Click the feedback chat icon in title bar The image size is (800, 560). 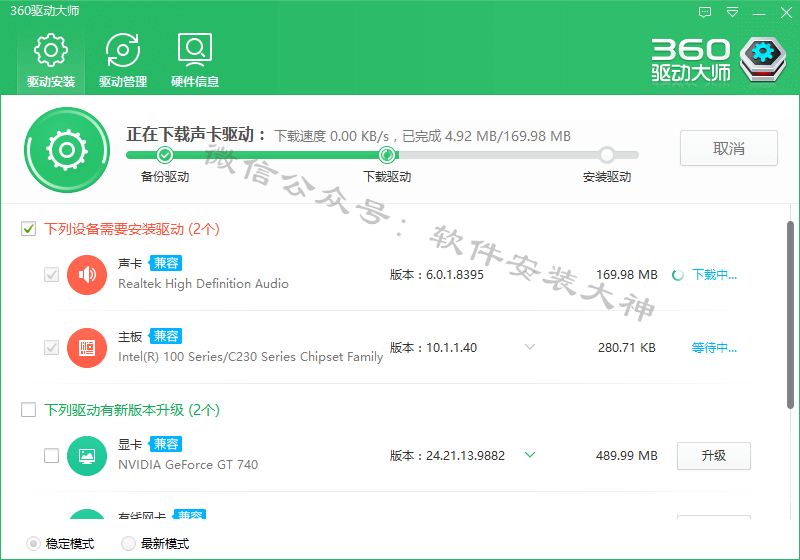(x=705, y=12)
